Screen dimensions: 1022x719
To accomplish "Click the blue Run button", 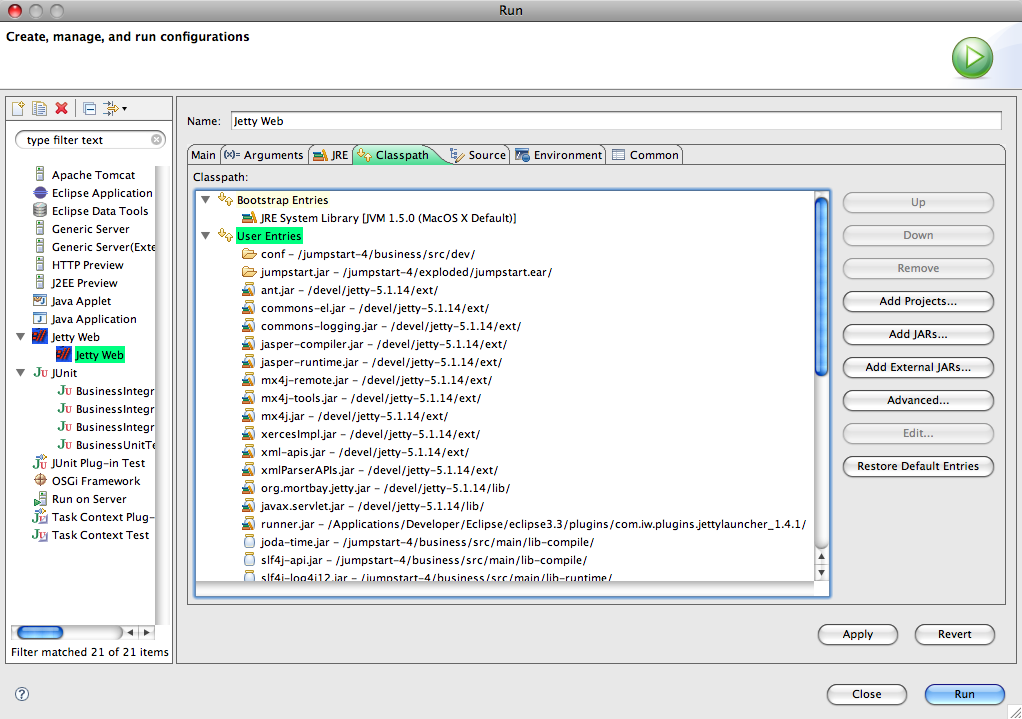I will pos(964,694).
